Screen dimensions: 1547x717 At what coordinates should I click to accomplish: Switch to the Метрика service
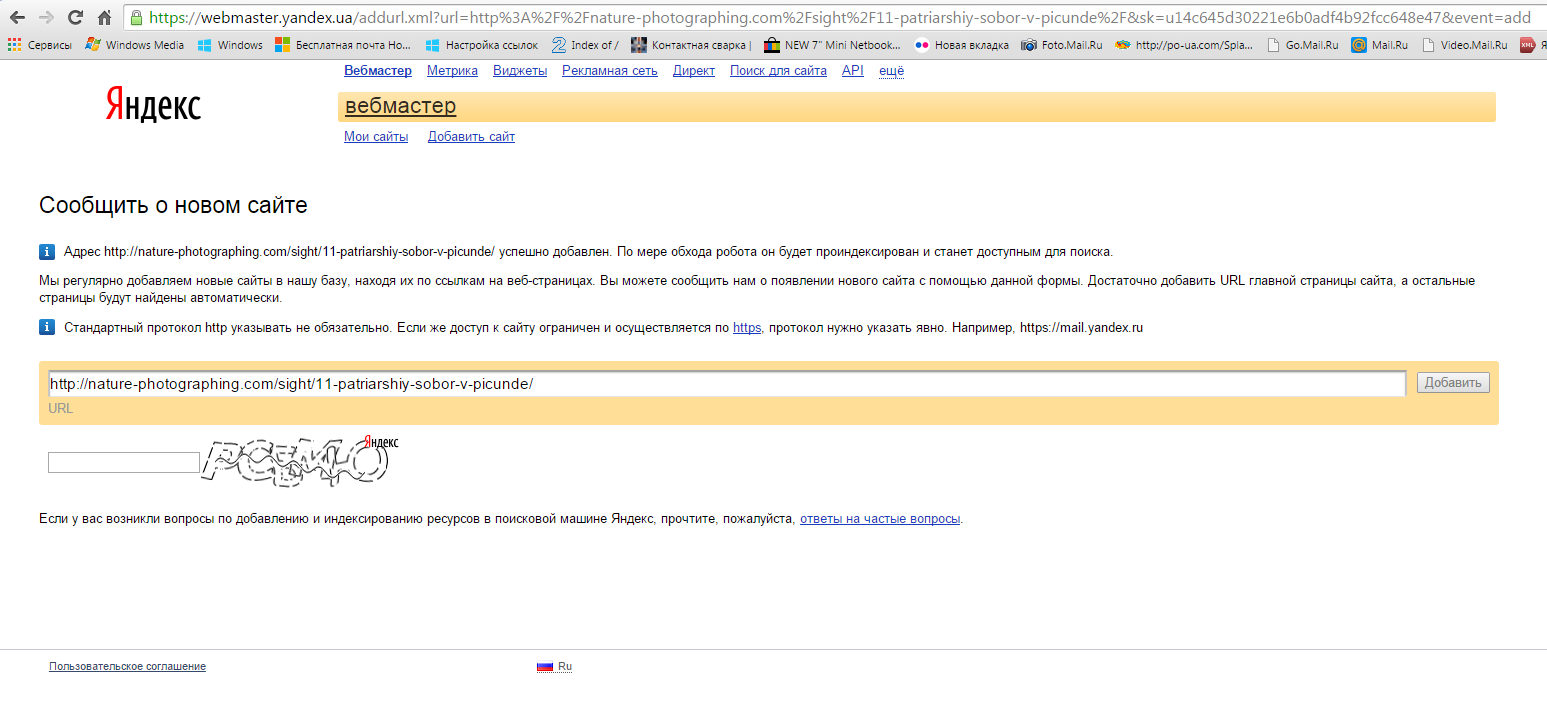pyautogui.click(x=452, y=71)
